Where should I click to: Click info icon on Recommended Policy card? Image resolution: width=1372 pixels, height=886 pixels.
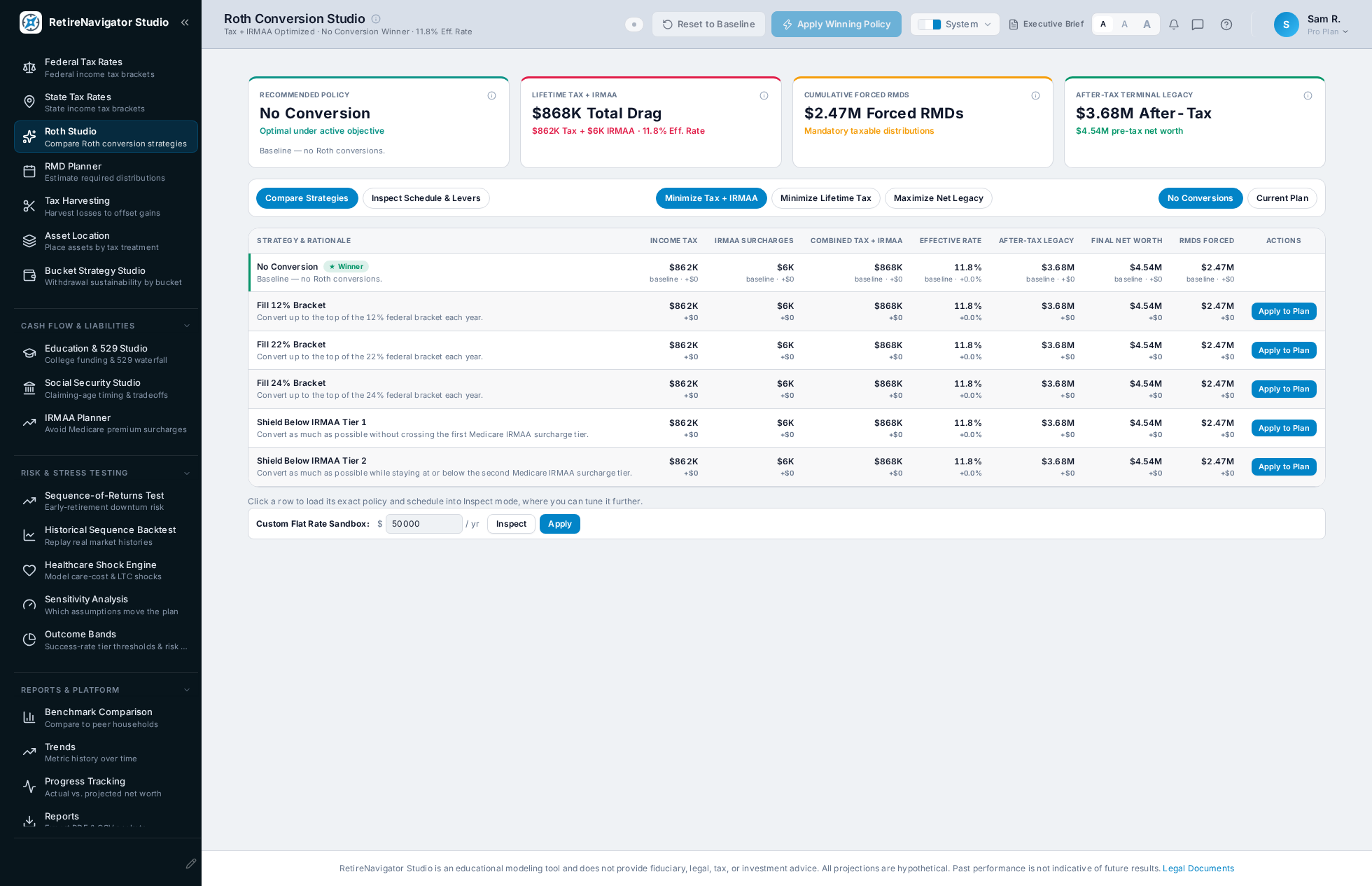[x=491, y=96]
